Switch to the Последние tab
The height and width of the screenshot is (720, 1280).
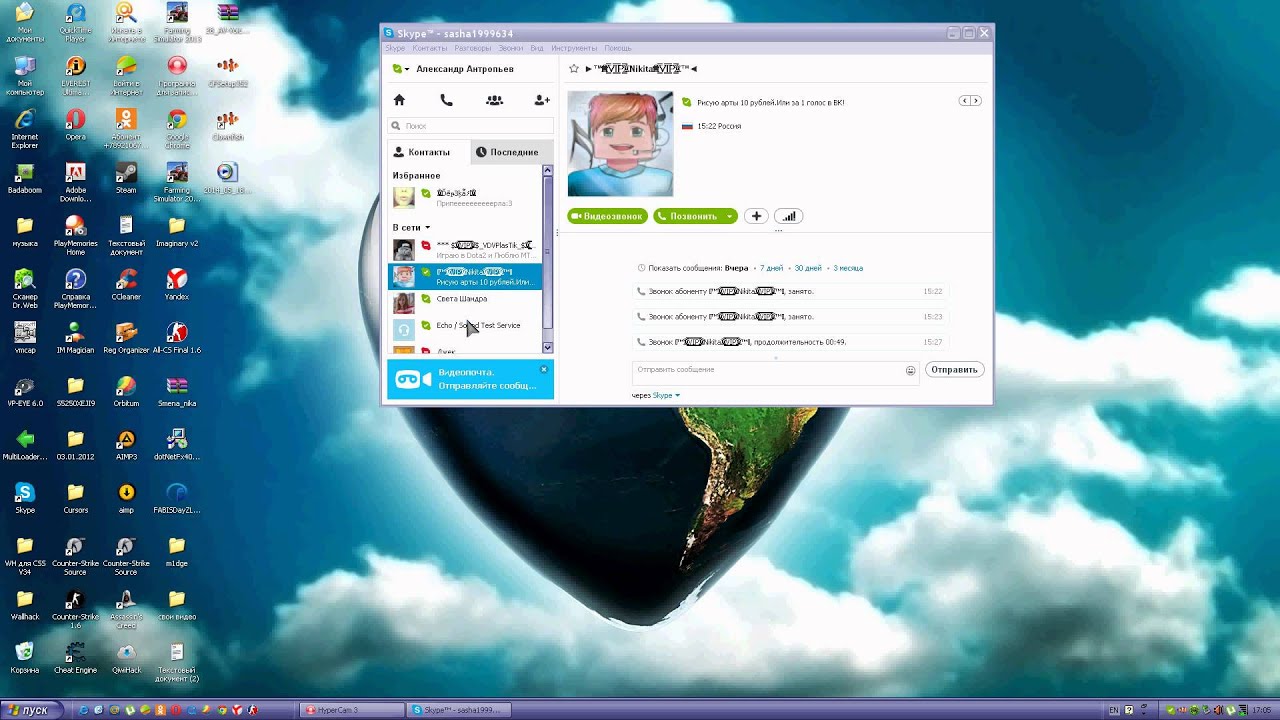[511, 152]
